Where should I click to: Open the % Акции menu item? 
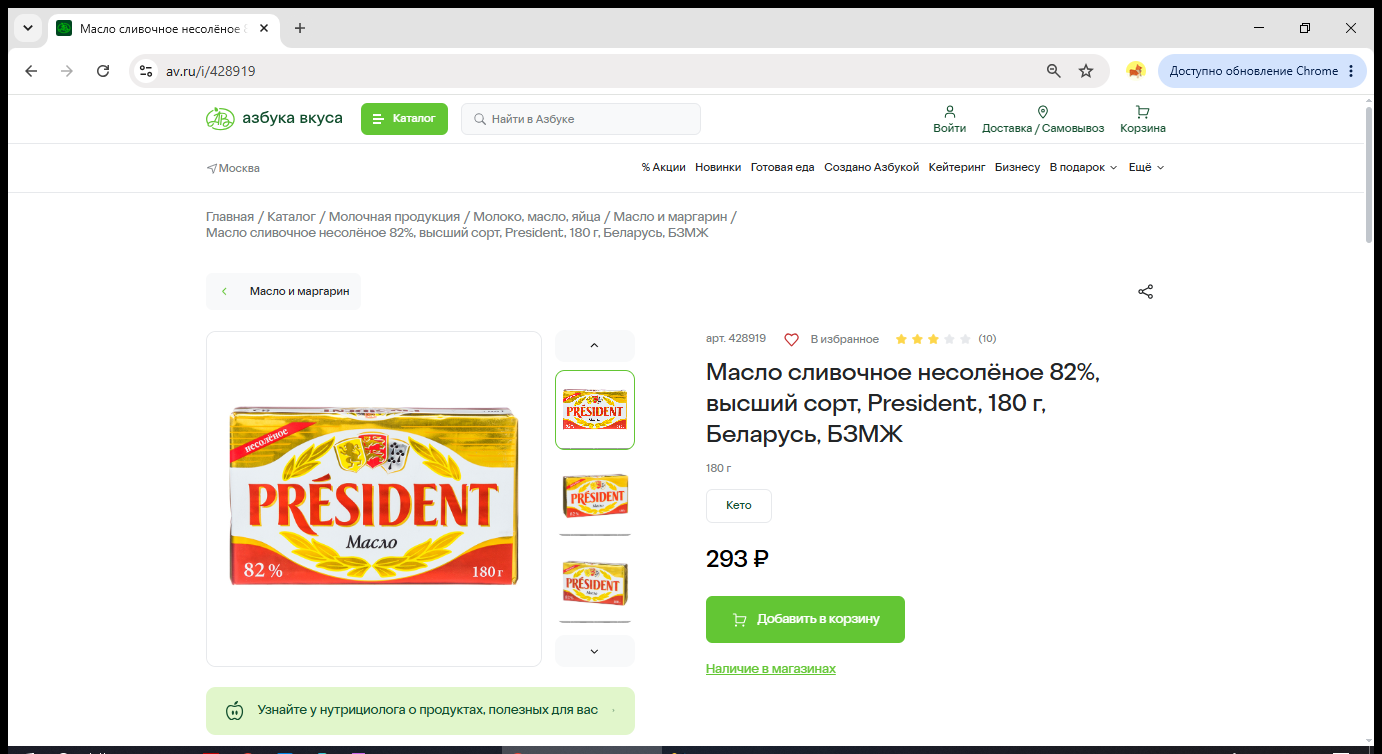(664, 167)
